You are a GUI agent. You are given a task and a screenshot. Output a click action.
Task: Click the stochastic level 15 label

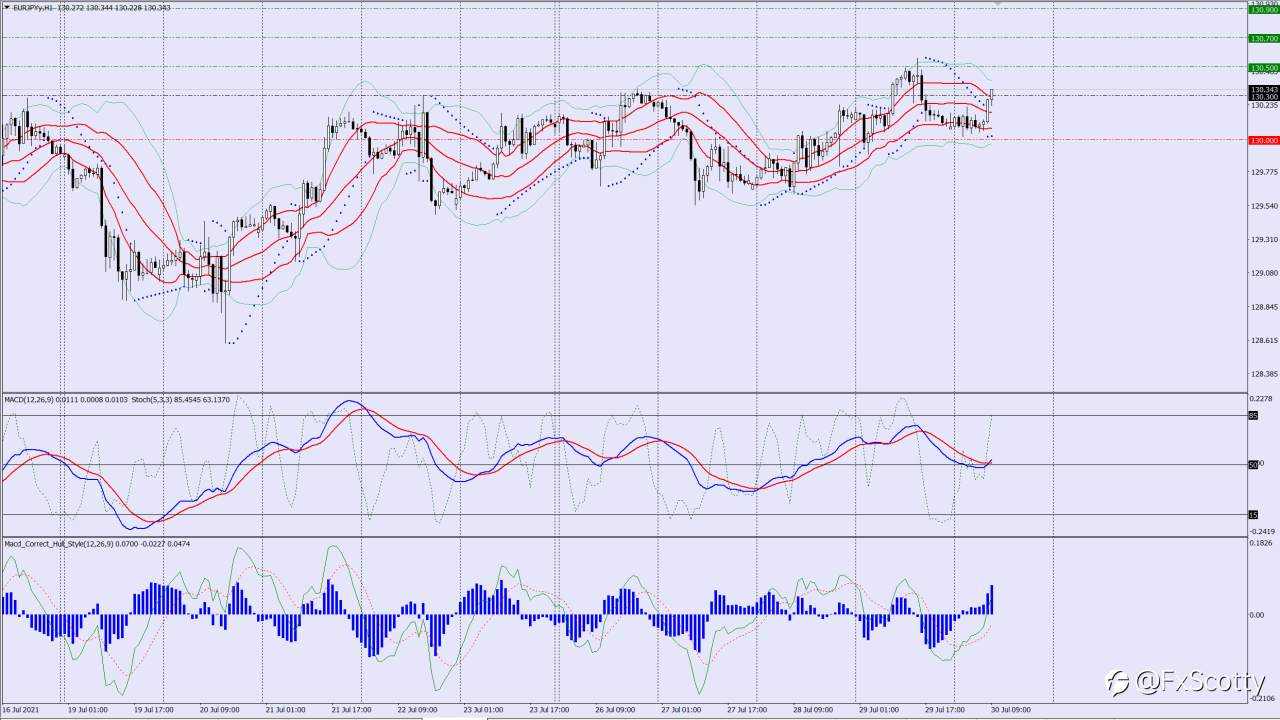pyautogui.click(x=1253, y=514)
